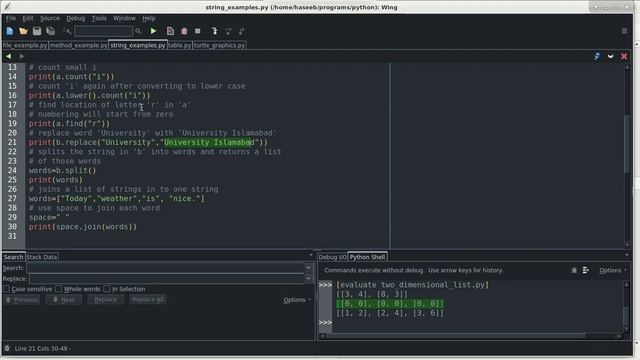Screen dimensions: 640x360
Task: Click the editor vertical scrollbar thumb
Action: point(627,144)
